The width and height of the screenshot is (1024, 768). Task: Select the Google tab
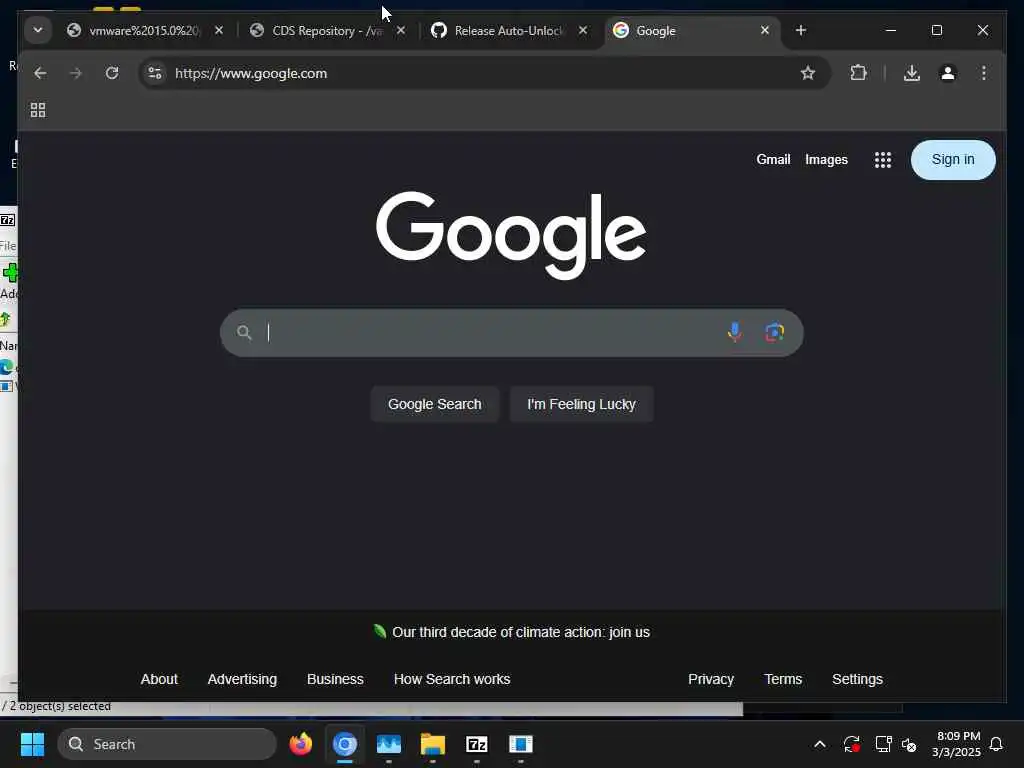(692, 31)
